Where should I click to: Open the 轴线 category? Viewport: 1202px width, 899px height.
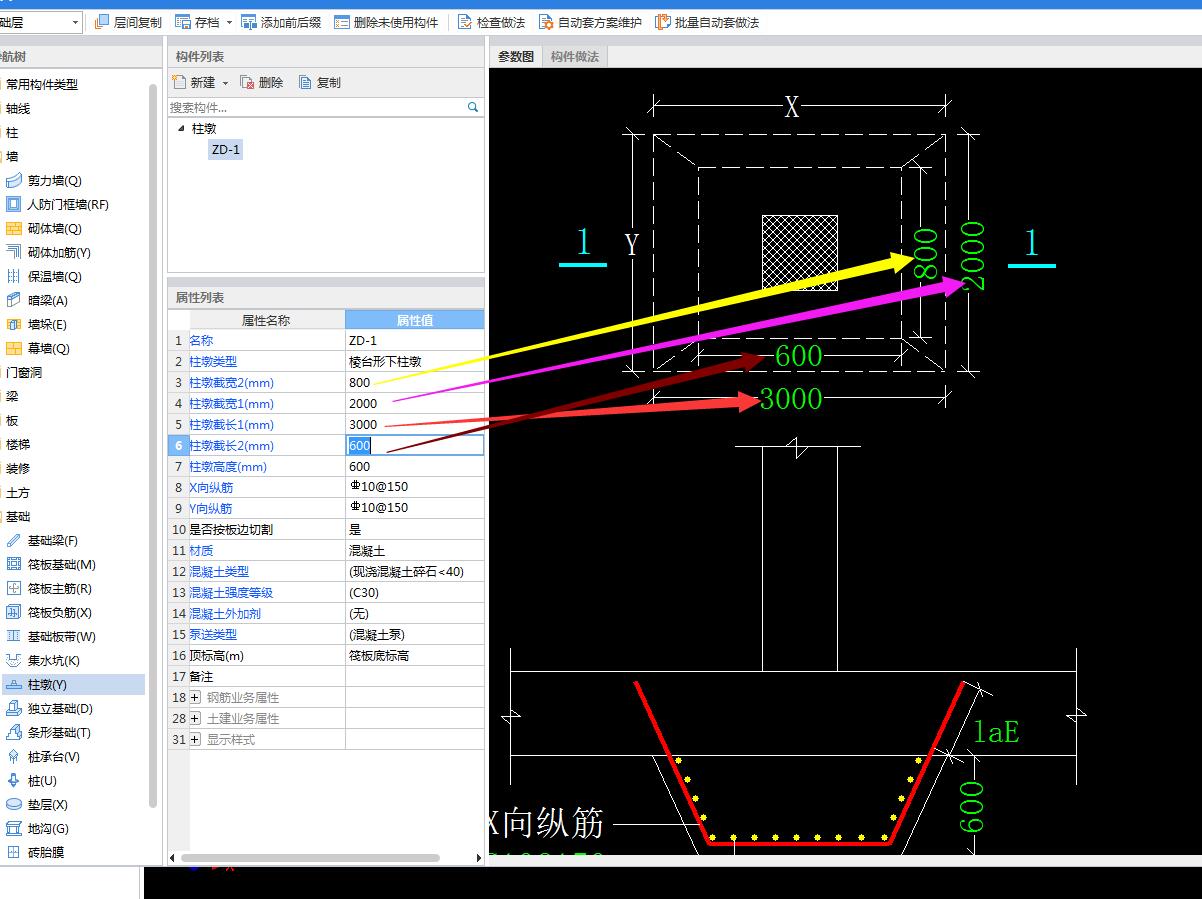(x=18, y=109)
